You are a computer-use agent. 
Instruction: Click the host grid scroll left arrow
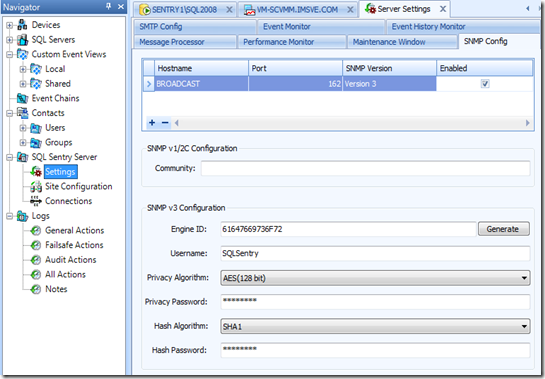pyautogui.click(x=177, y=123)
